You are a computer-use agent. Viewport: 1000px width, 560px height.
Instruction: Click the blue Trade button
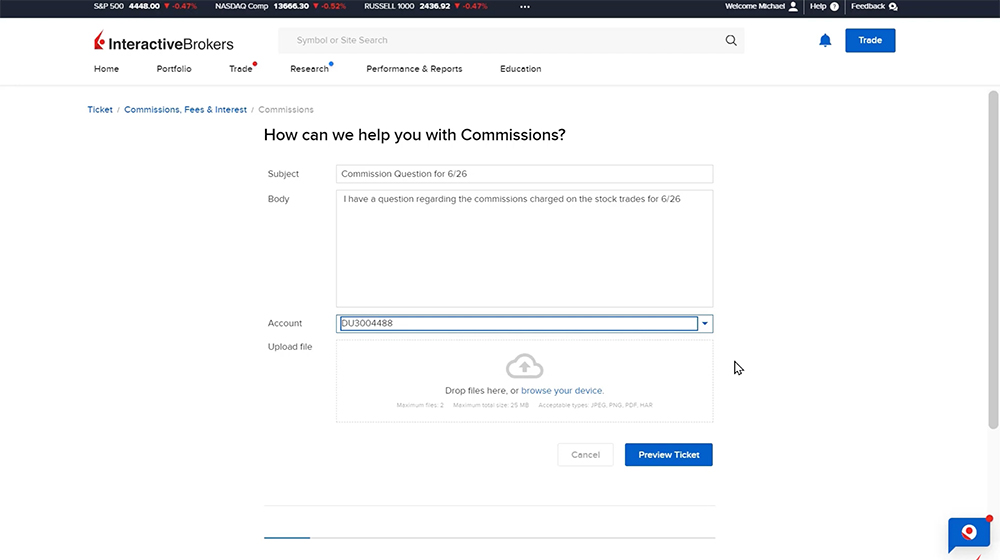click(x=870, y=41)
